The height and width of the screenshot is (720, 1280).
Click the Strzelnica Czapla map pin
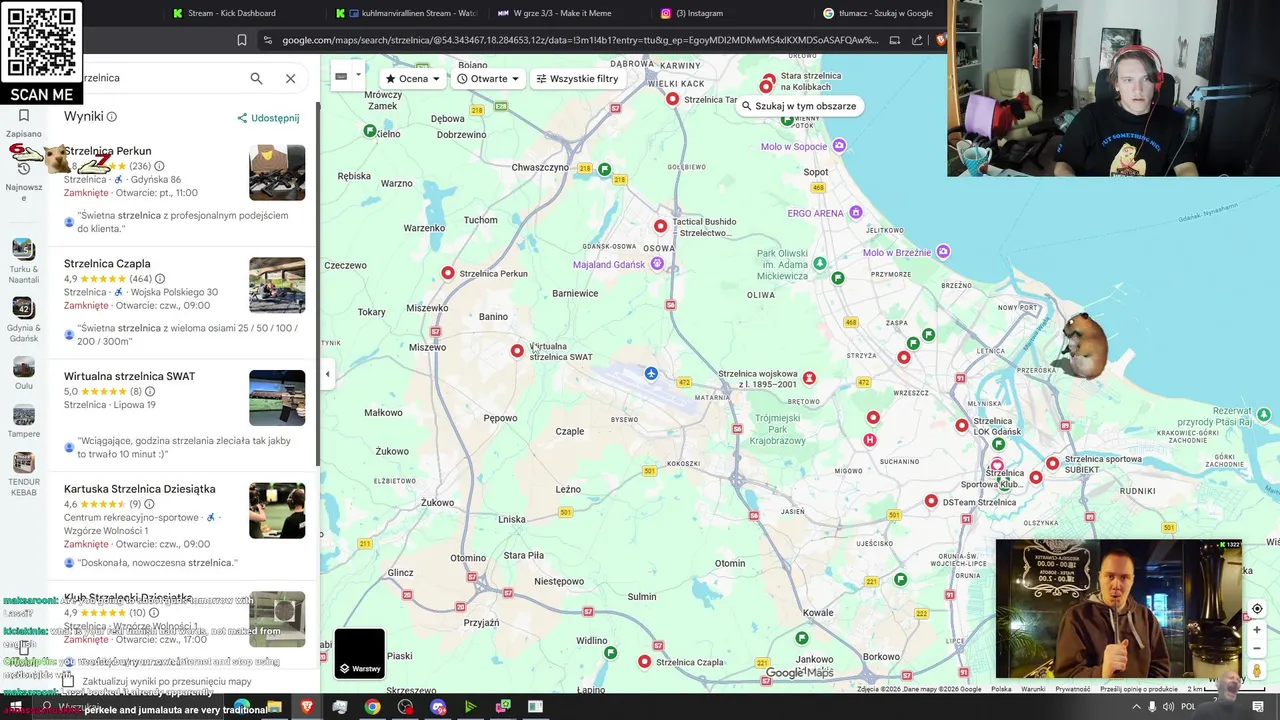(x=644, y=662)
